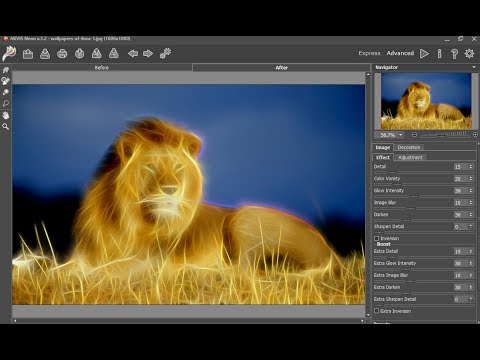
Task: Open the Decoration tab
Action: pyautogui.click(x=409, y=147)
